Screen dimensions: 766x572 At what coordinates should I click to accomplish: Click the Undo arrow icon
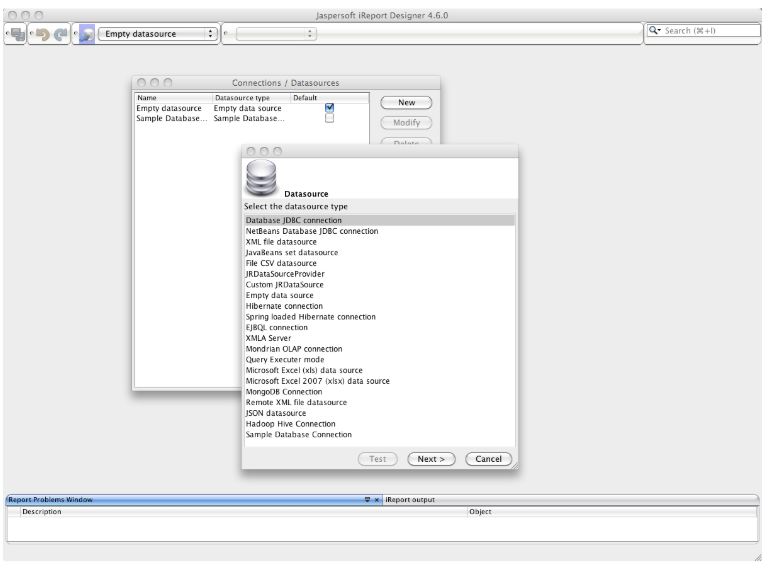coord(42,34)
